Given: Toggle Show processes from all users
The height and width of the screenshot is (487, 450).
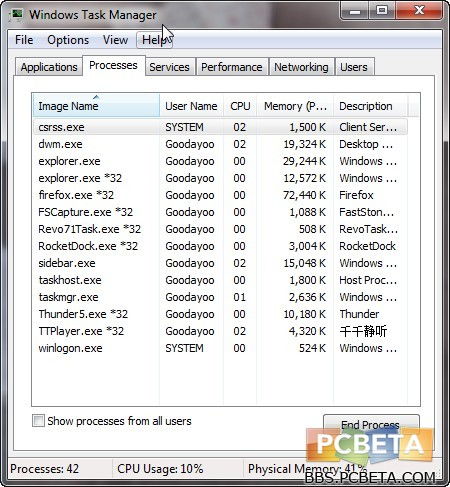Looking at the screenshot, I should coord(38,420).
